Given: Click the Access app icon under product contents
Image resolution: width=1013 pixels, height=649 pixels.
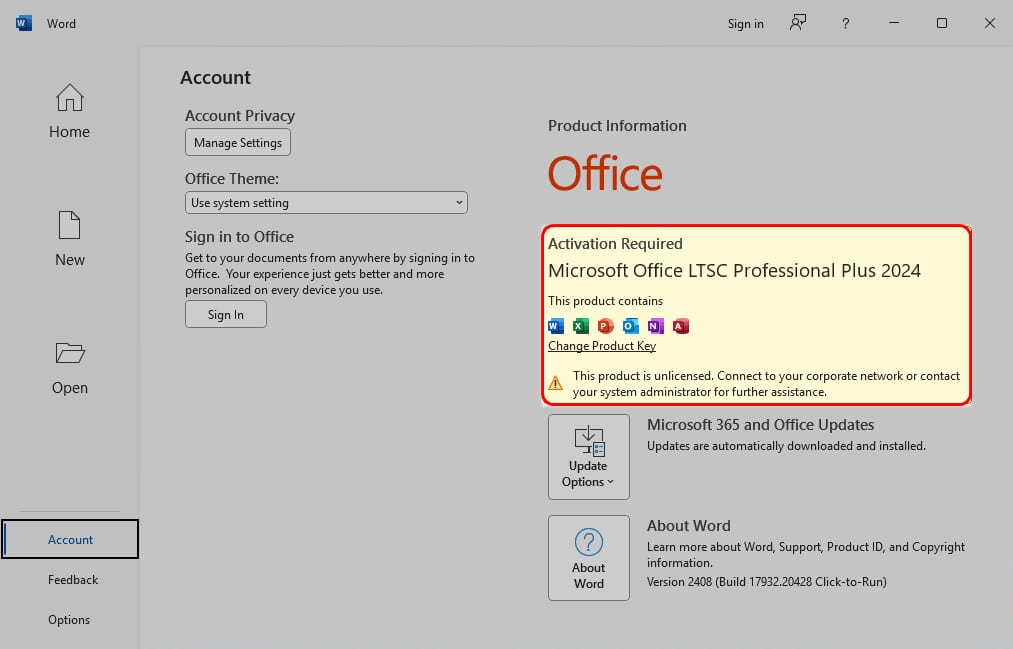Looking at the screenshot, I should 681,326.
